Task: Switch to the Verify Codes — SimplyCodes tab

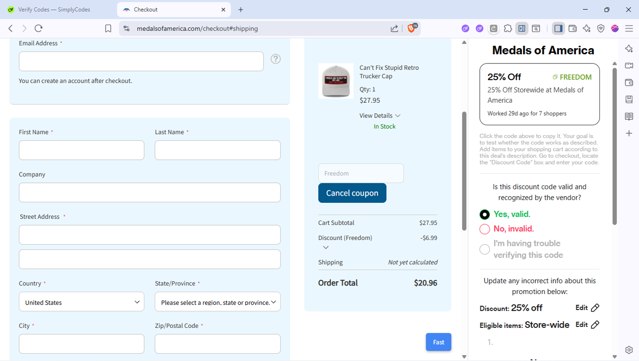Action: (54, 9)
